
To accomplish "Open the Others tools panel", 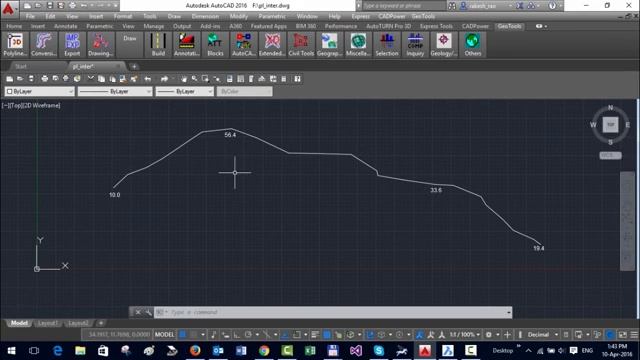I will tap(473, 45).
